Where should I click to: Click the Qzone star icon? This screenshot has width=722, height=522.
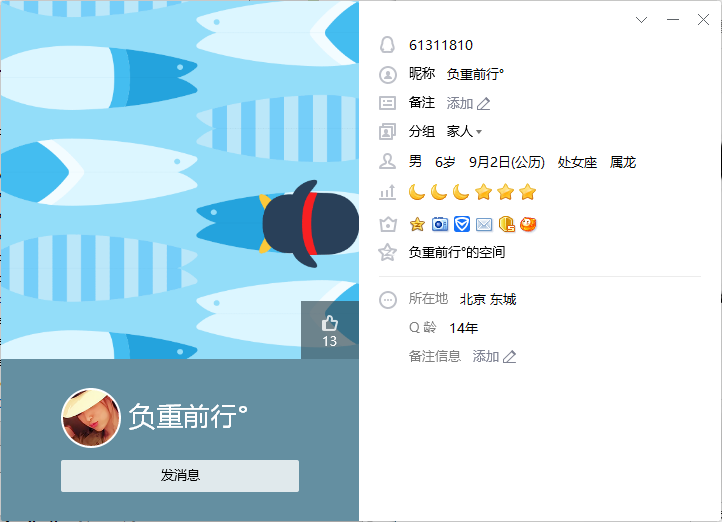[x=387, y=252]
